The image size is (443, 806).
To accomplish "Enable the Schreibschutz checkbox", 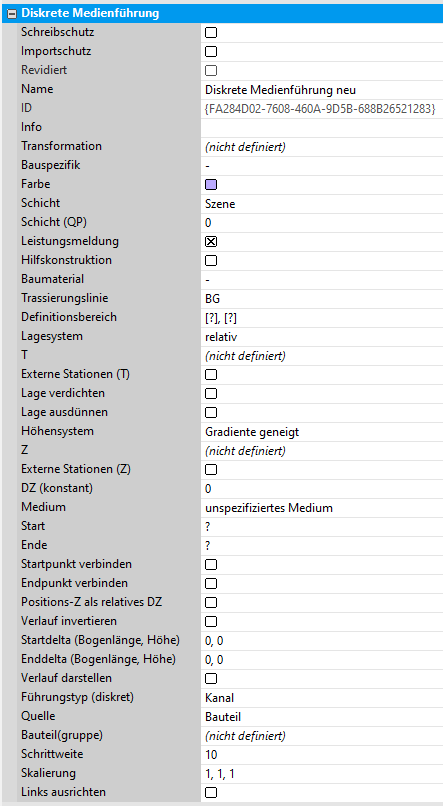I will [x=211, y=32].
